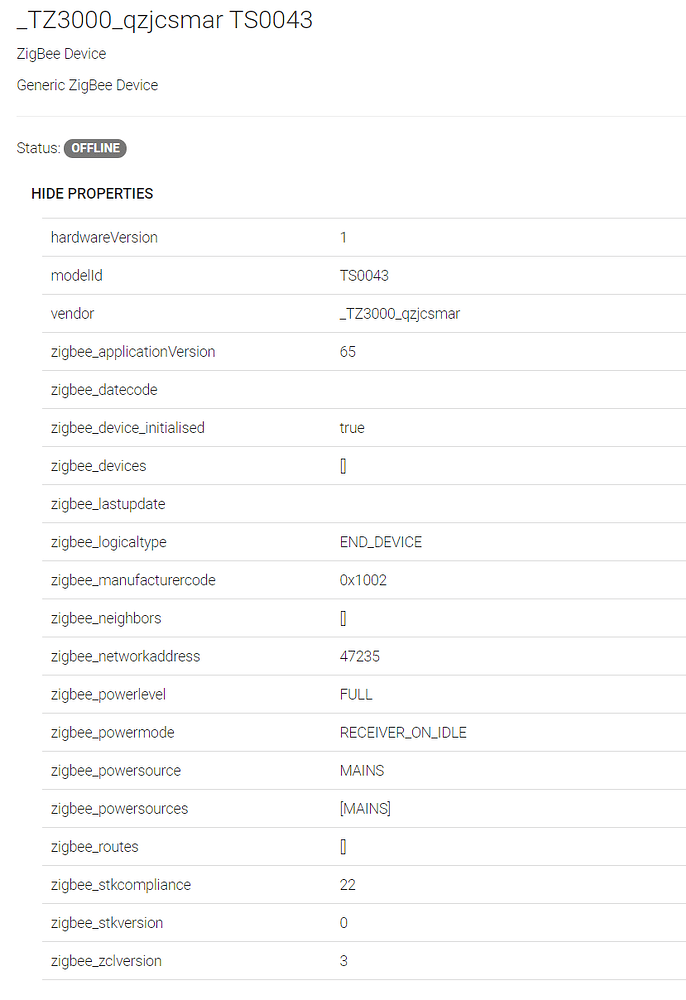Select the zigbee_logicaltype END_DEVICE value
Screen dimensions: 686x1000
click(381, 541)
